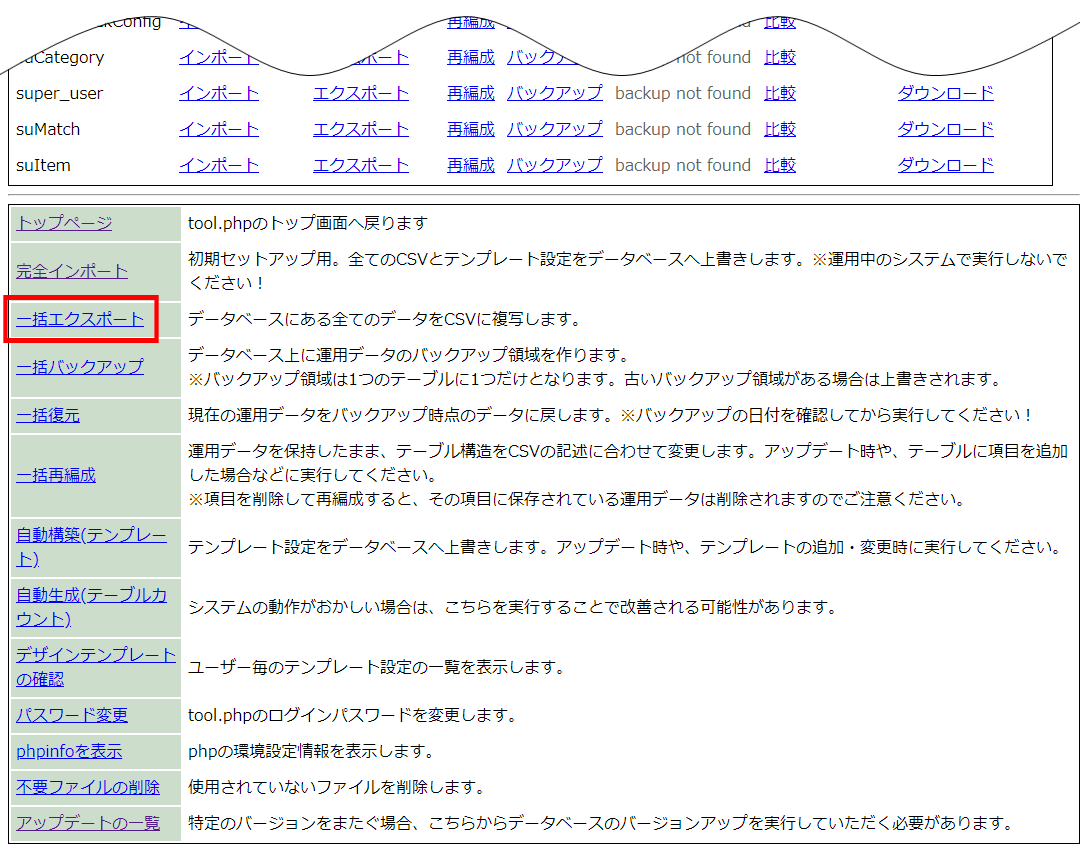
Task: Click ダウンロード for the suItem row
Action: coord(944,165)
